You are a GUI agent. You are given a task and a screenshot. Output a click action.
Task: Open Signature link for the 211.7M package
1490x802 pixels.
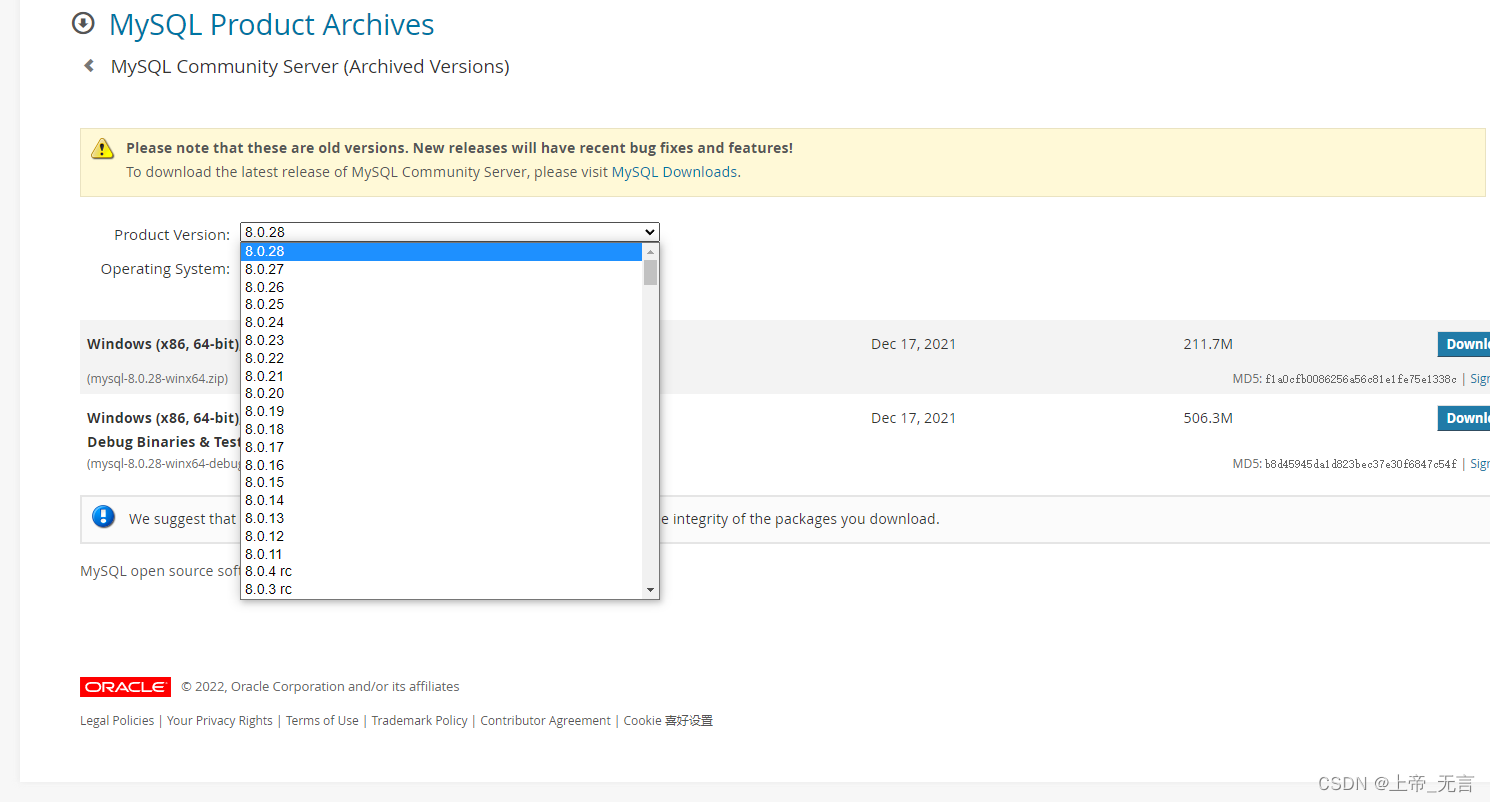point(1480,379)
